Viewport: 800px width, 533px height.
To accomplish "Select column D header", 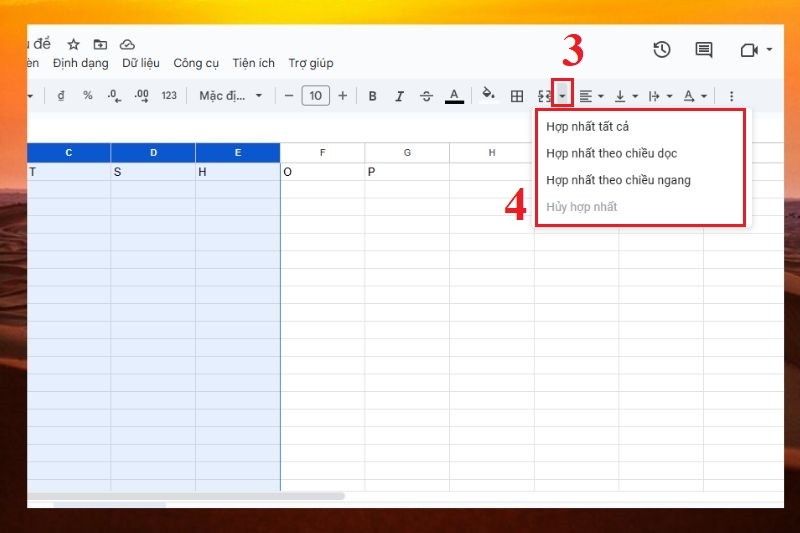I will (153, 153).
